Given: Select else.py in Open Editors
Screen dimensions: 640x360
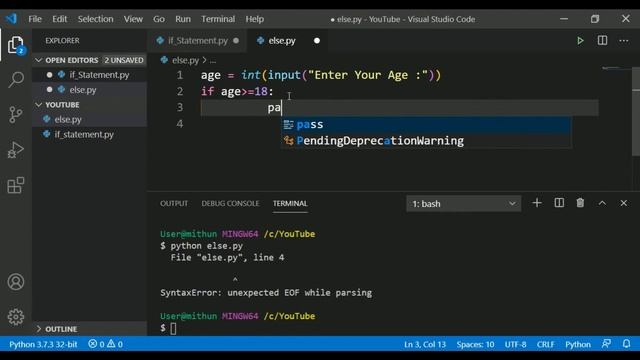Looking at the screenshot, I should tap(89, 90).
